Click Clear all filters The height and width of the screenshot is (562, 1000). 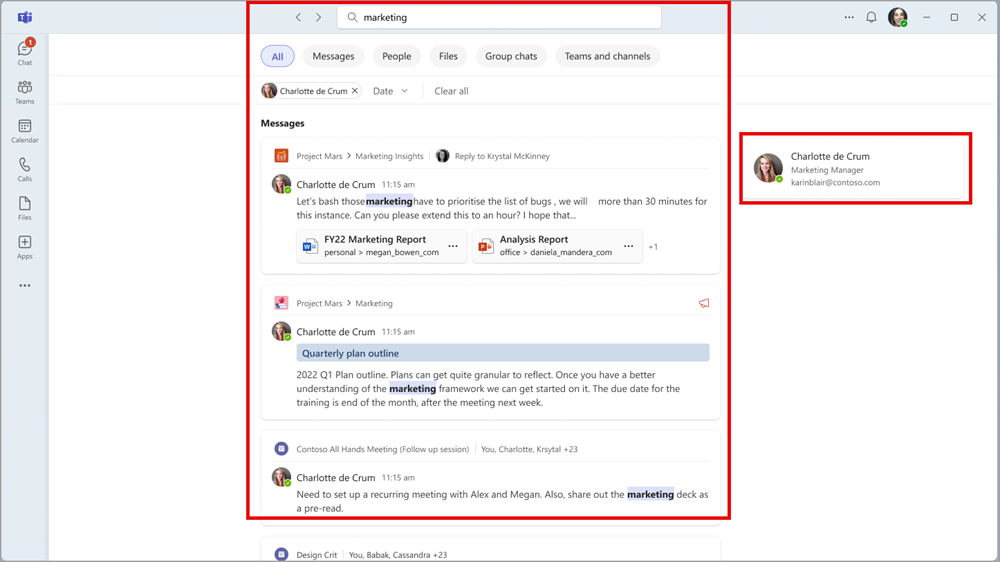click(451, 91)
